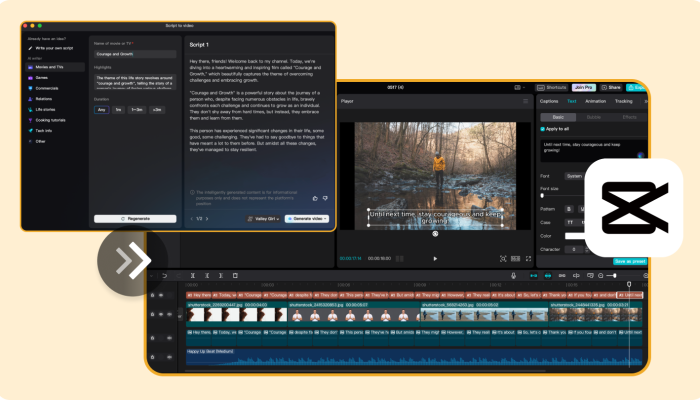Select the 1m duration option
Viewport: 700px width, 400px height.
(x=118, y=109)
